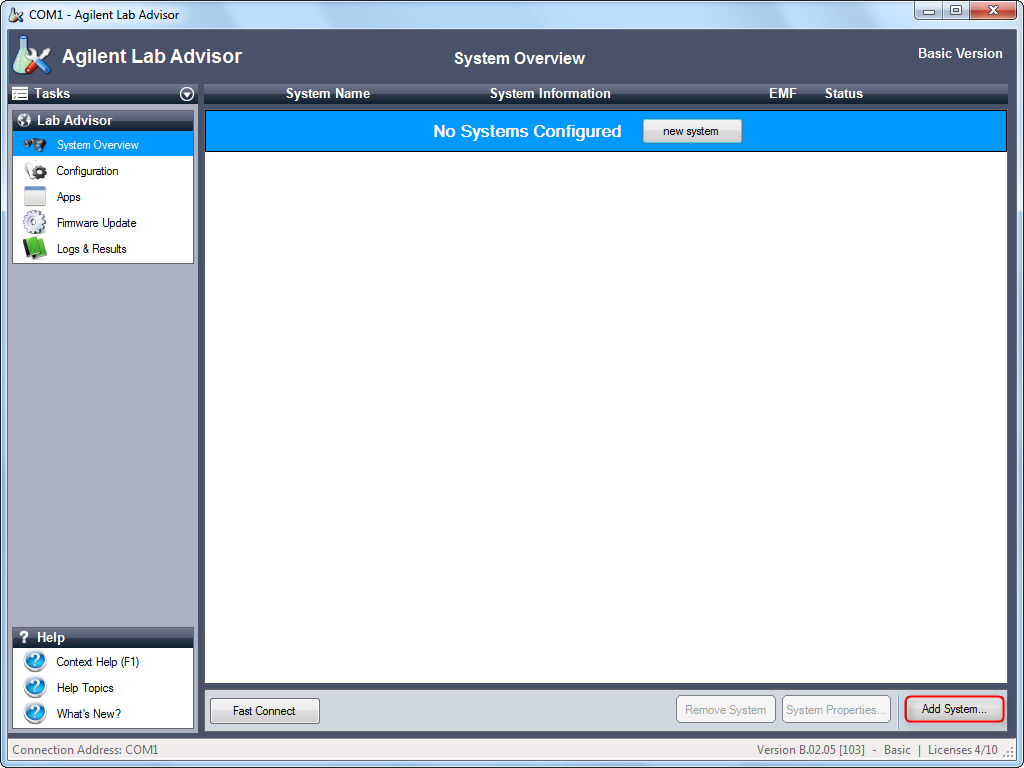The image size is (1024, 768).
Task: Click the Add System button
Action: tap(954, 710)
